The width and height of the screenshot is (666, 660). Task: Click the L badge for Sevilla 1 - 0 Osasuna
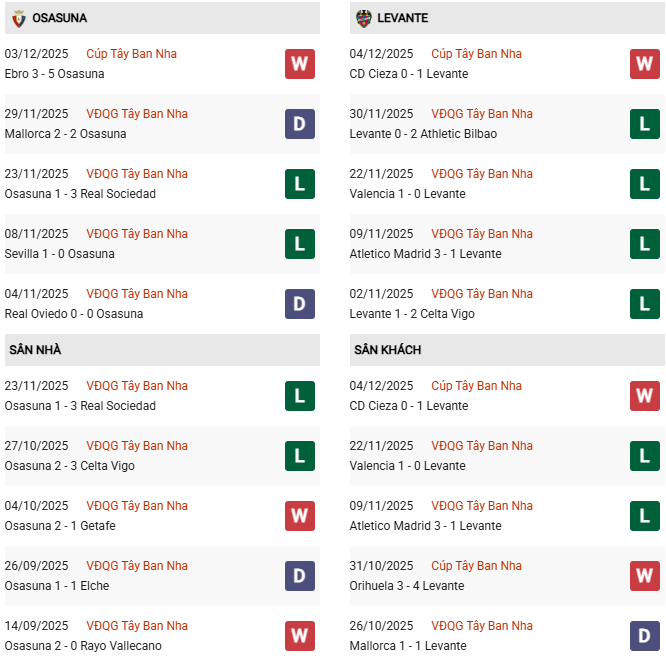click(299, 244)
